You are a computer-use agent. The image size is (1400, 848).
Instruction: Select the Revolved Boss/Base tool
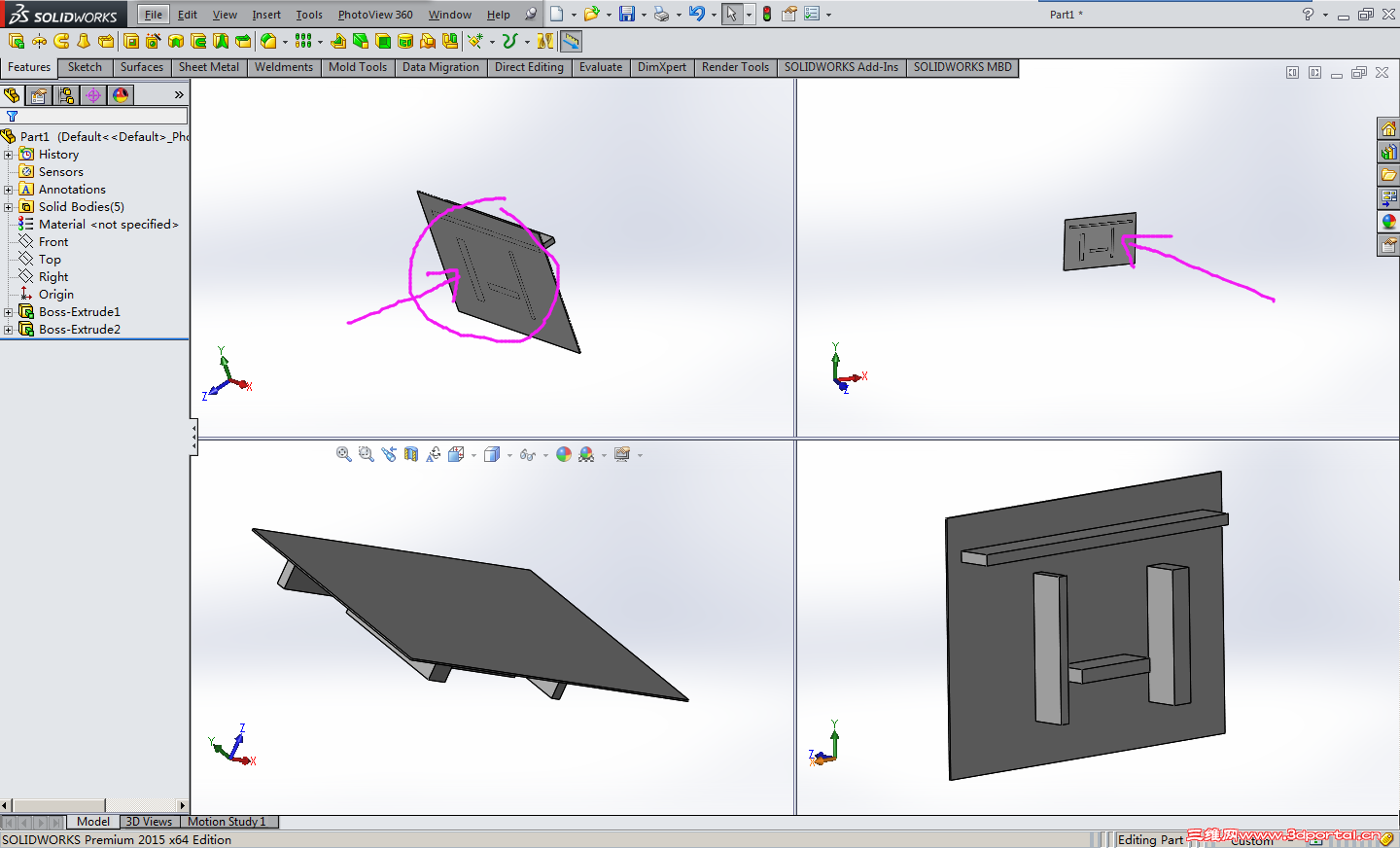point(39,41)
